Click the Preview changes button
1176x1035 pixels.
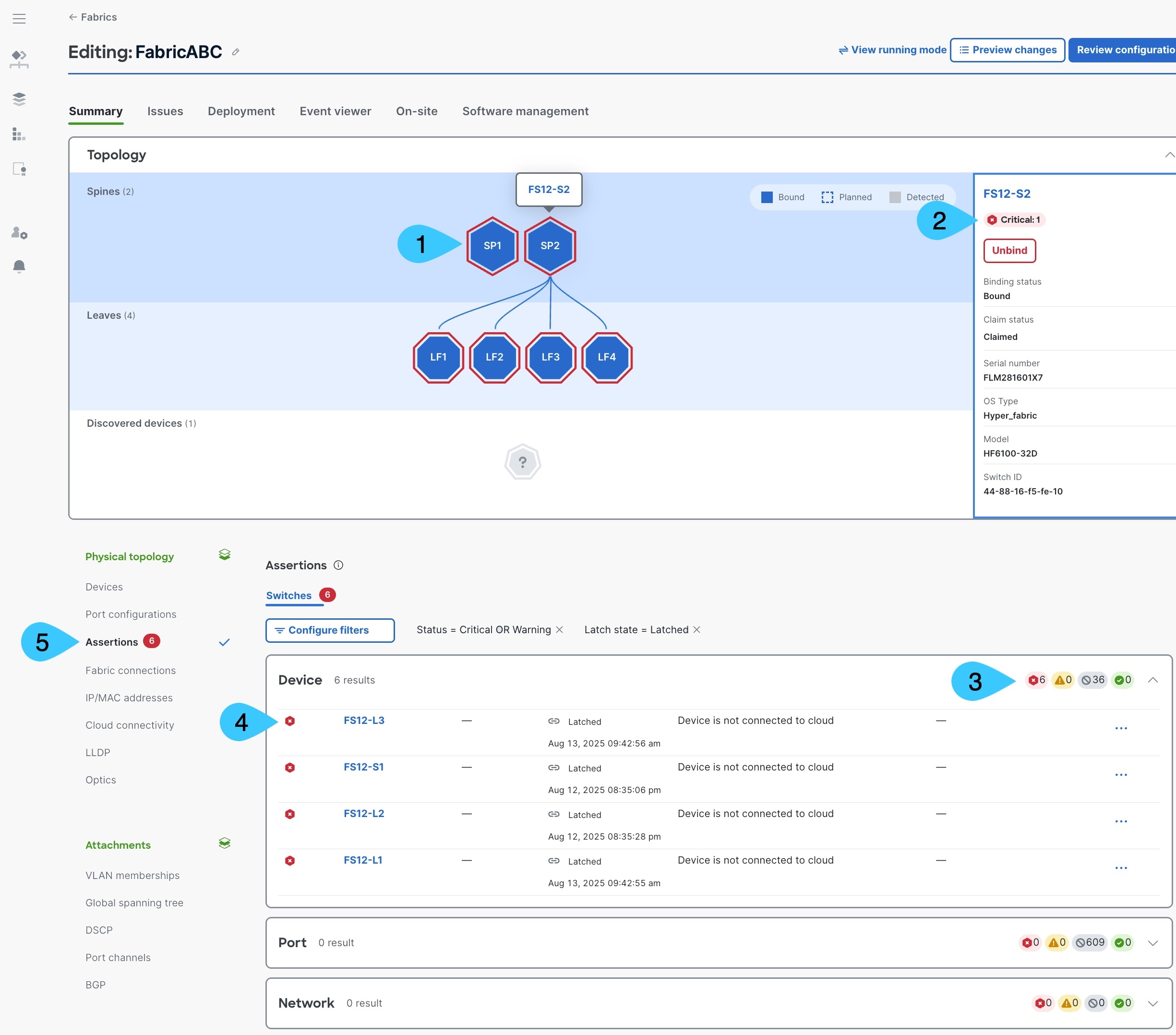click(x=1008, y=50)
